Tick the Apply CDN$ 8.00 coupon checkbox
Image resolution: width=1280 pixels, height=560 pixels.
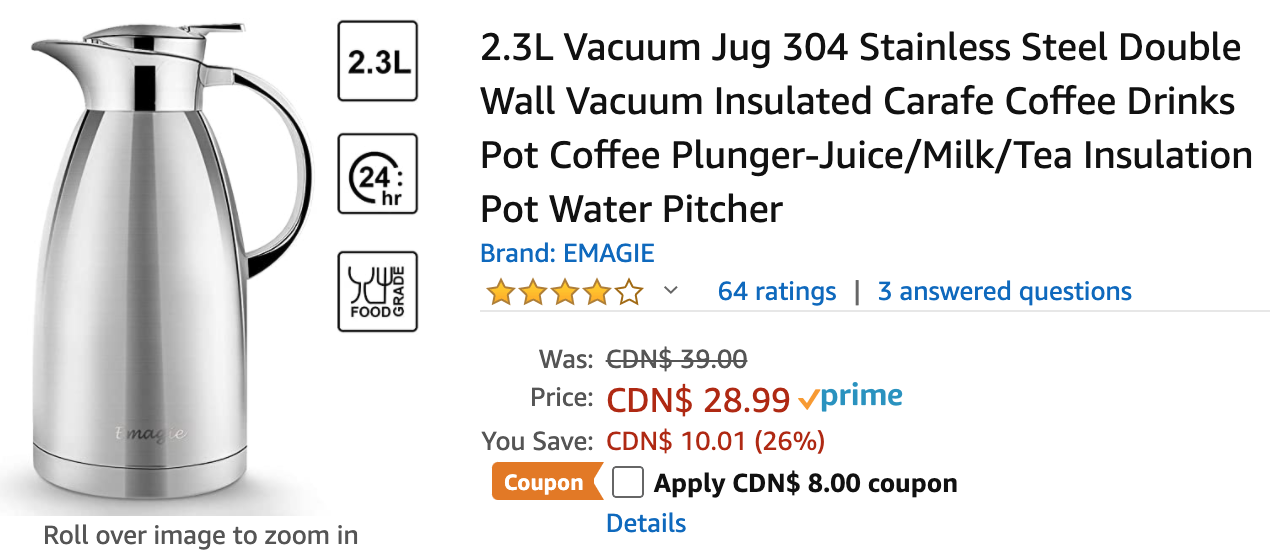click(627, 483)
